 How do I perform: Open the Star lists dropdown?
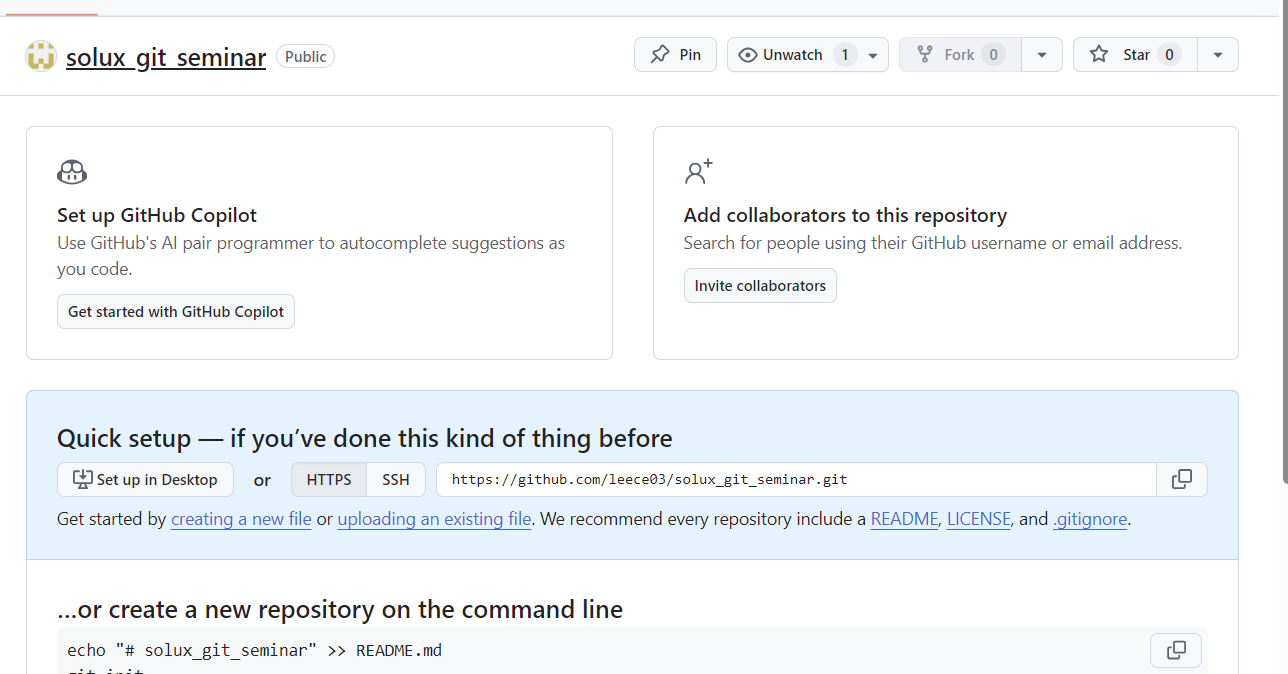[1218, 55]
